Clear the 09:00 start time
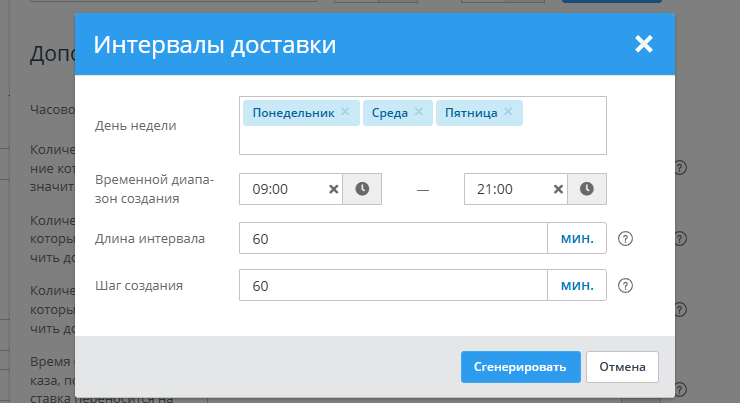 click(333, 189)
